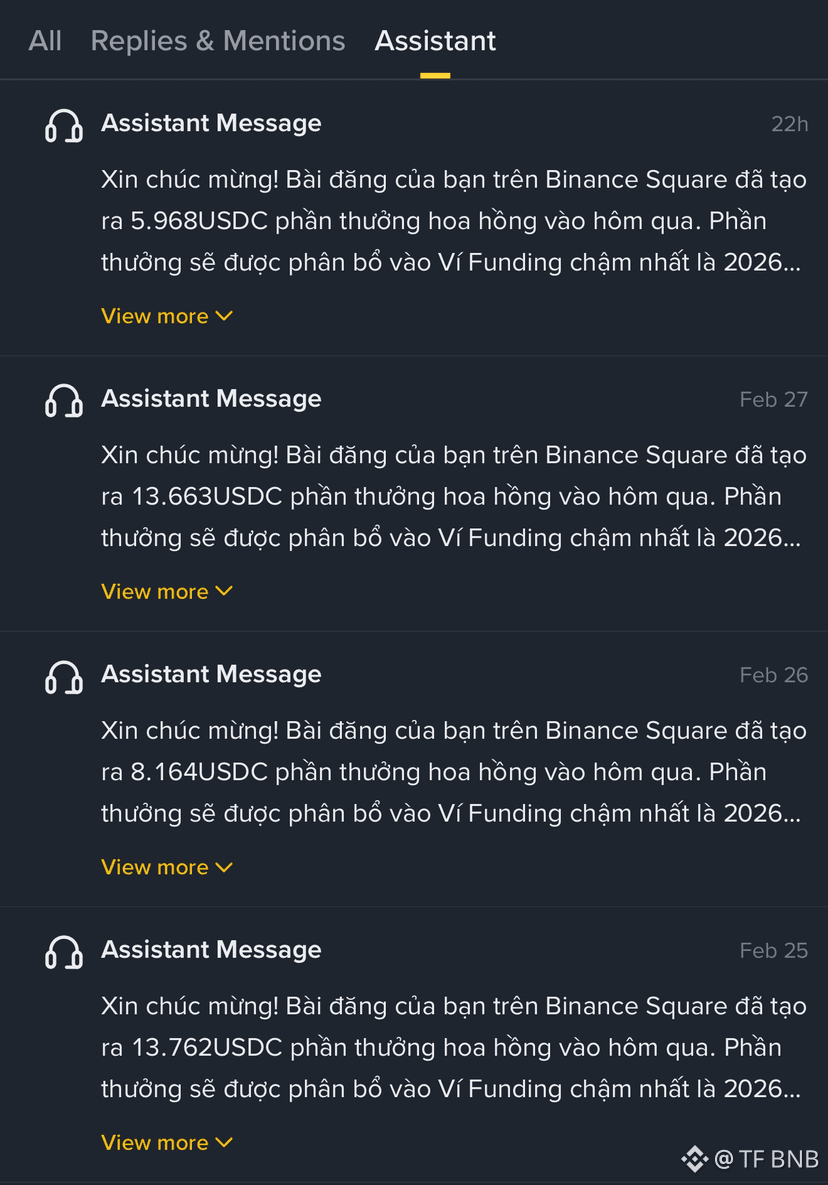Click the 22h timestamp
Viewport: 828px width, 1185px height.
point(789,124)
